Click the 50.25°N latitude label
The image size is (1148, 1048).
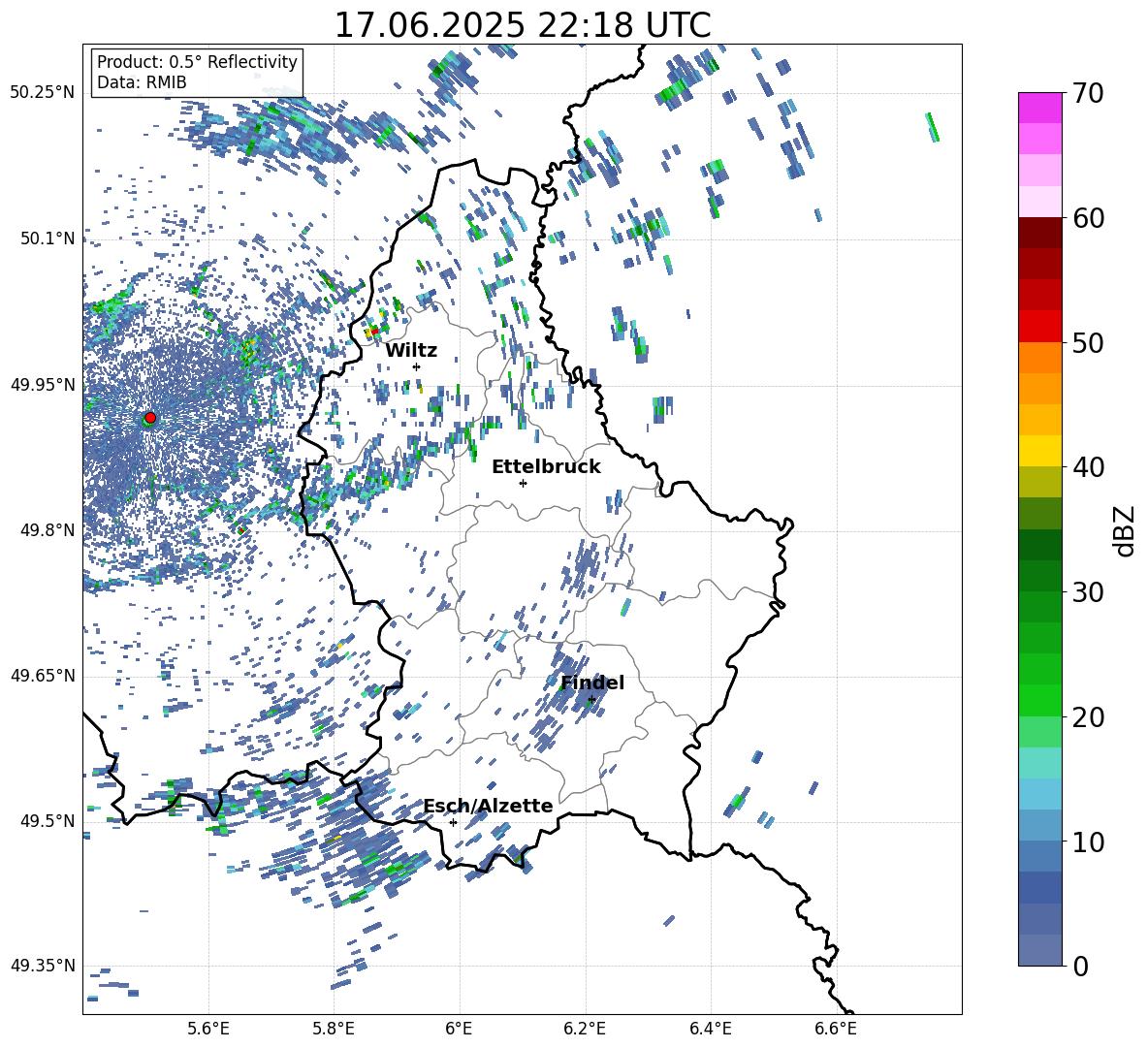43,93
